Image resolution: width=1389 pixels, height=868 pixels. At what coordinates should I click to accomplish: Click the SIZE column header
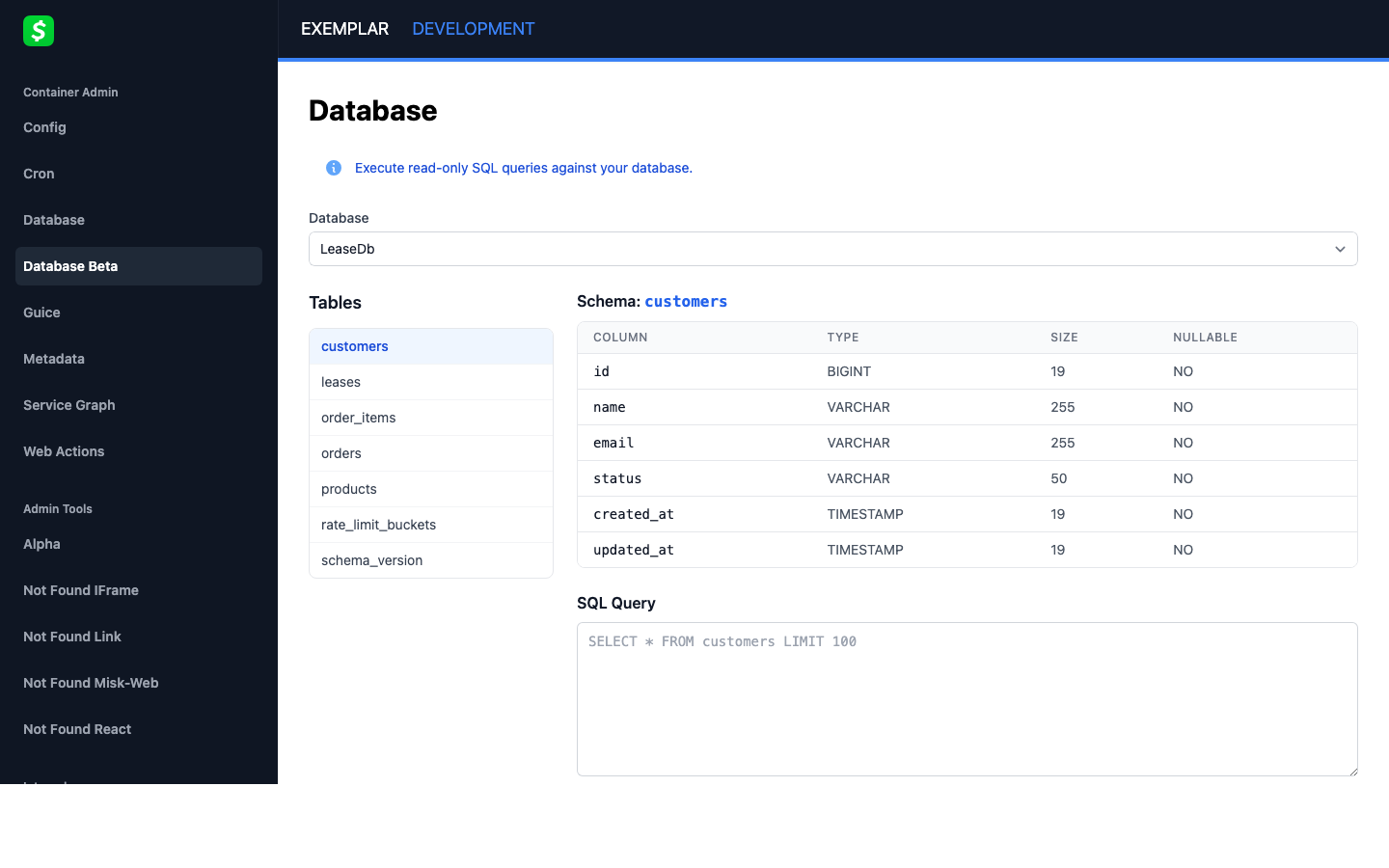point(1064,338)
